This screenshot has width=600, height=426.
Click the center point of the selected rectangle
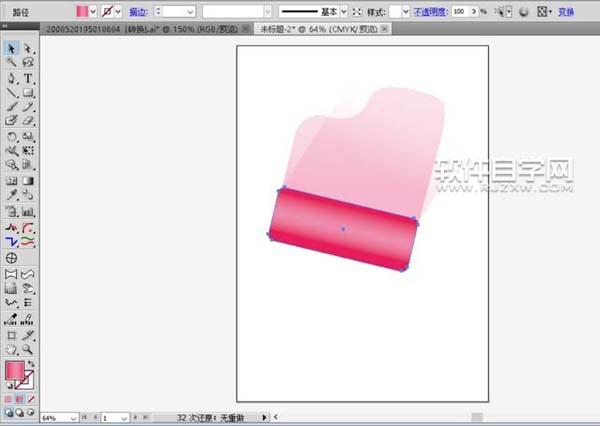click(342, 229)
